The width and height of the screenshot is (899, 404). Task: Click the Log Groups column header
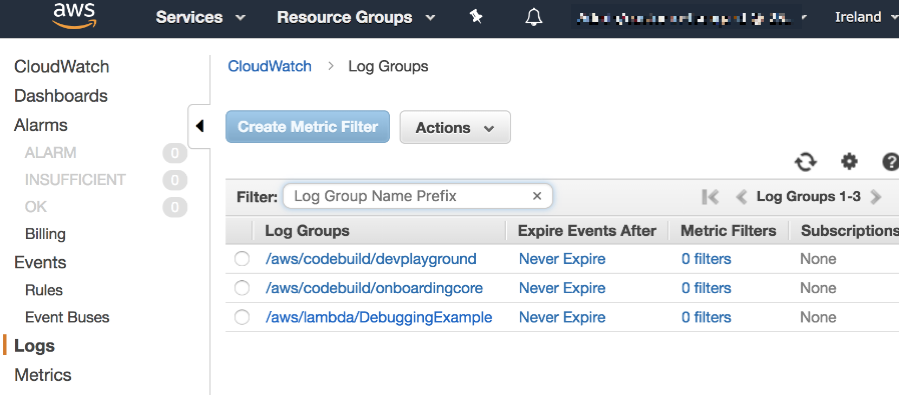pos(307,231)
